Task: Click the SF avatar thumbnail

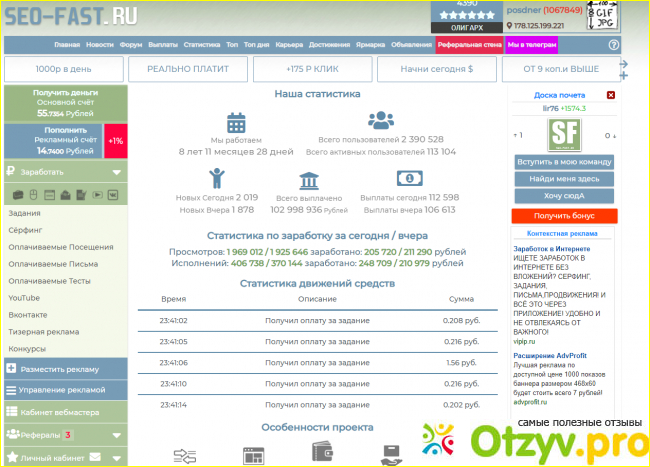Action: pos(564,135)
